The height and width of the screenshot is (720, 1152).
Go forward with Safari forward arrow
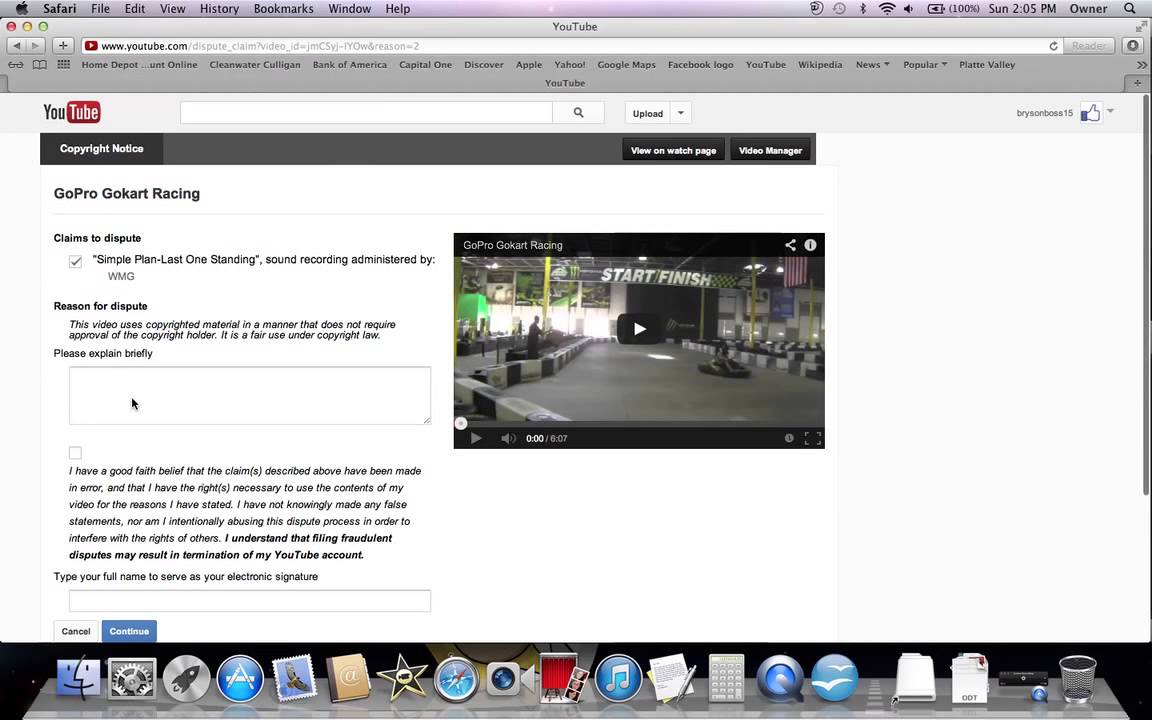tap(35, 46)
